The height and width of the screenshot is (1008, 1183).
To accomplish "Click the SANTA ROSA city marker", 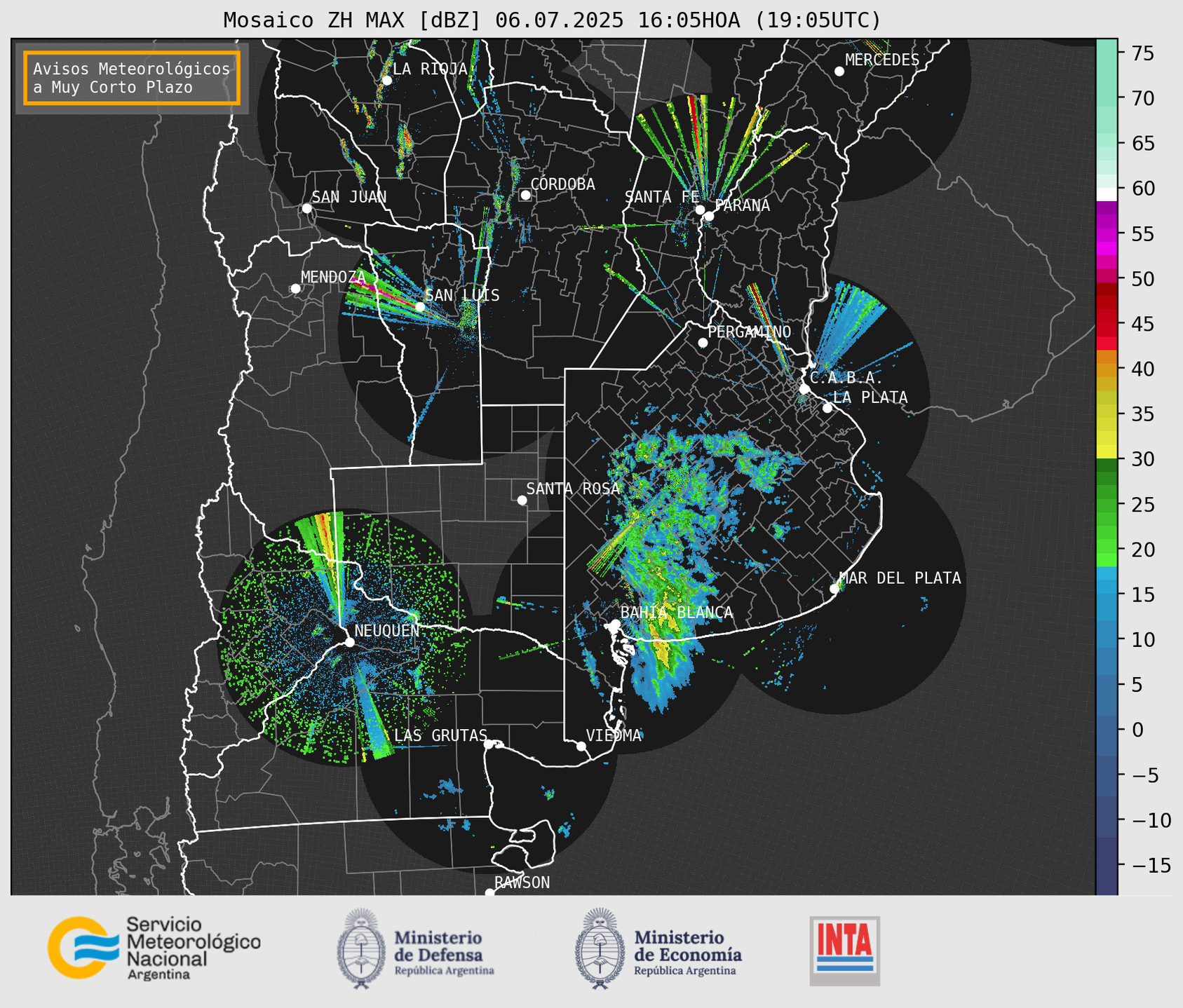I will click(522, 500).
